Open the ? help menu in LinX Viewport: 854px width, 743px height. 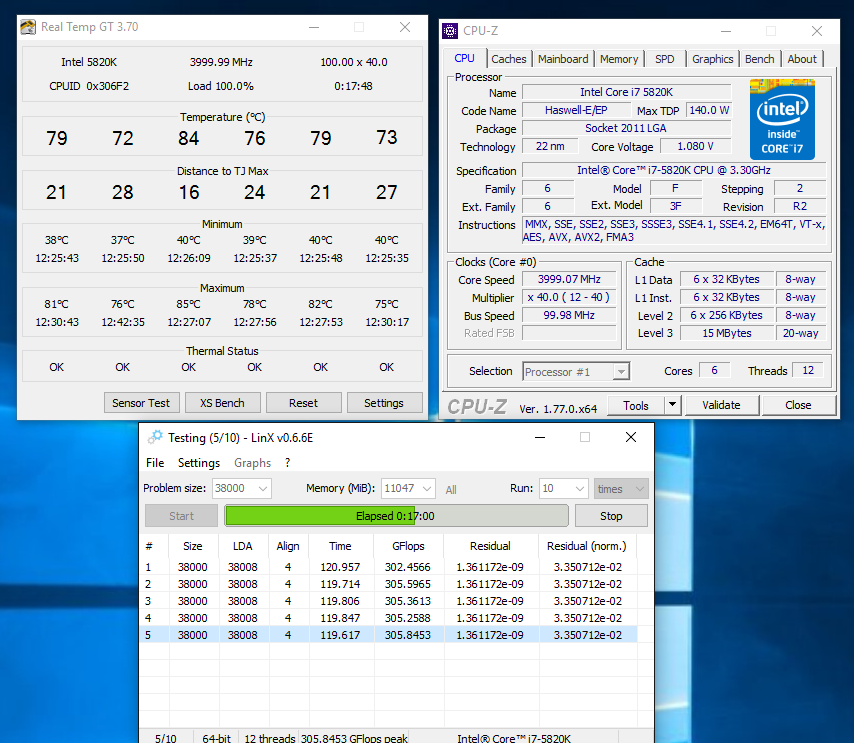coord(288,462)
